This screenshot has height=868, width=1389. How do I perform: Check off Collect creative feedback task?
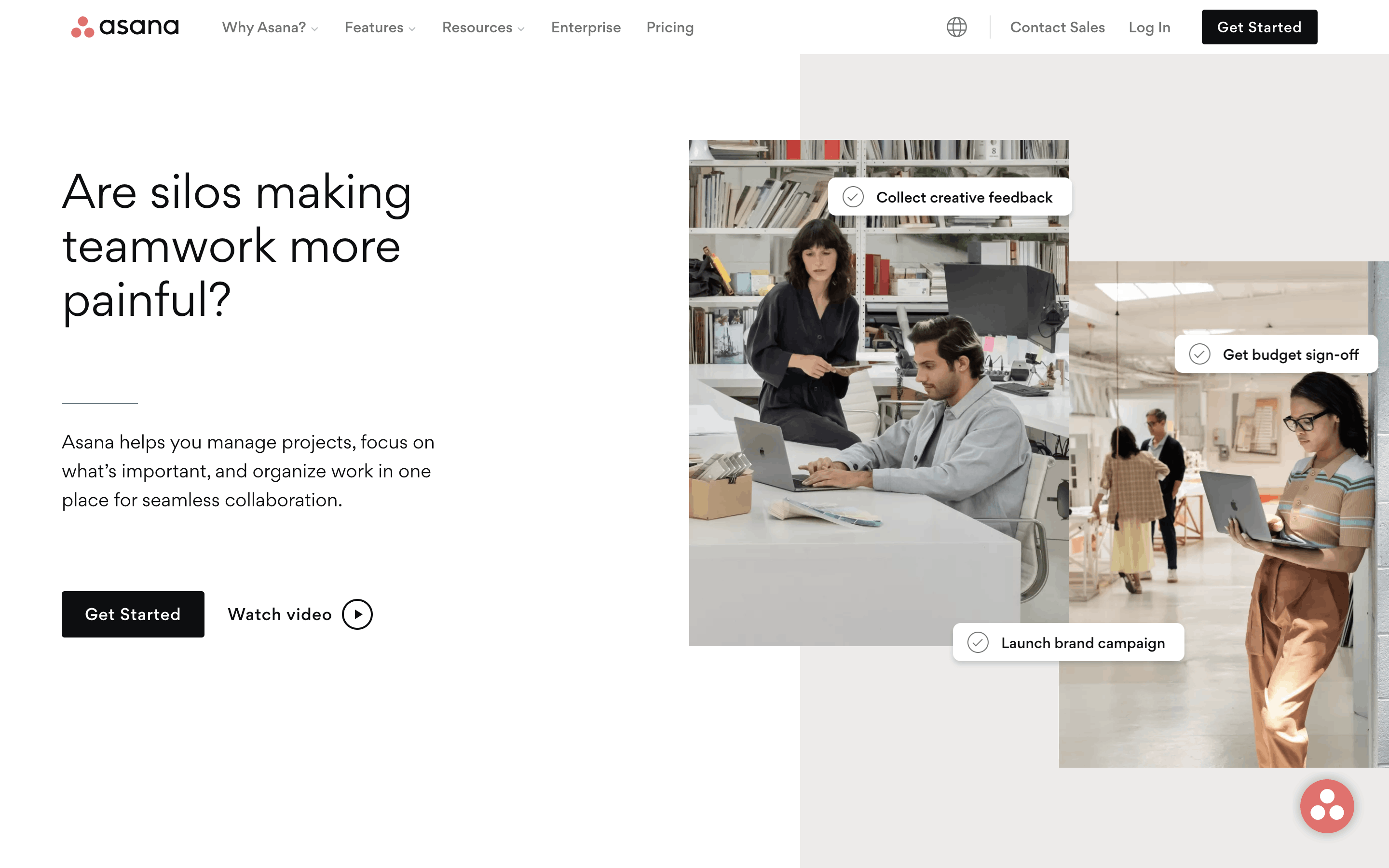(853, 197)
